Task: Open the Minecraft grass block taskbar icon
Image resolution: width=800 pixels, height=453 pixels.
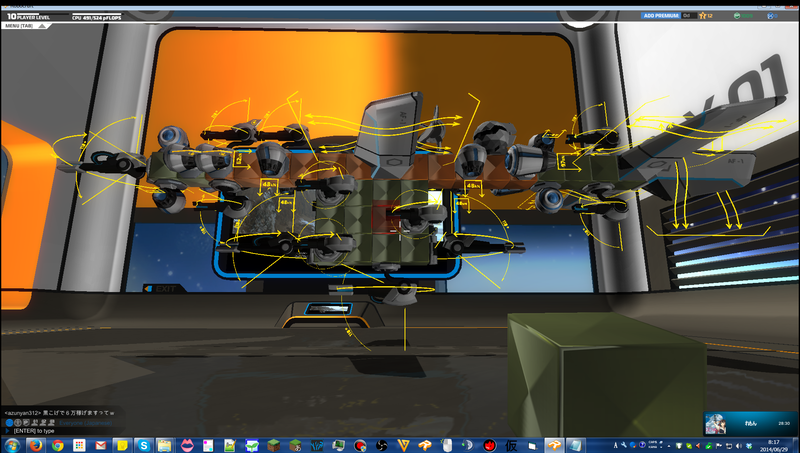Action: click(274, 445)
